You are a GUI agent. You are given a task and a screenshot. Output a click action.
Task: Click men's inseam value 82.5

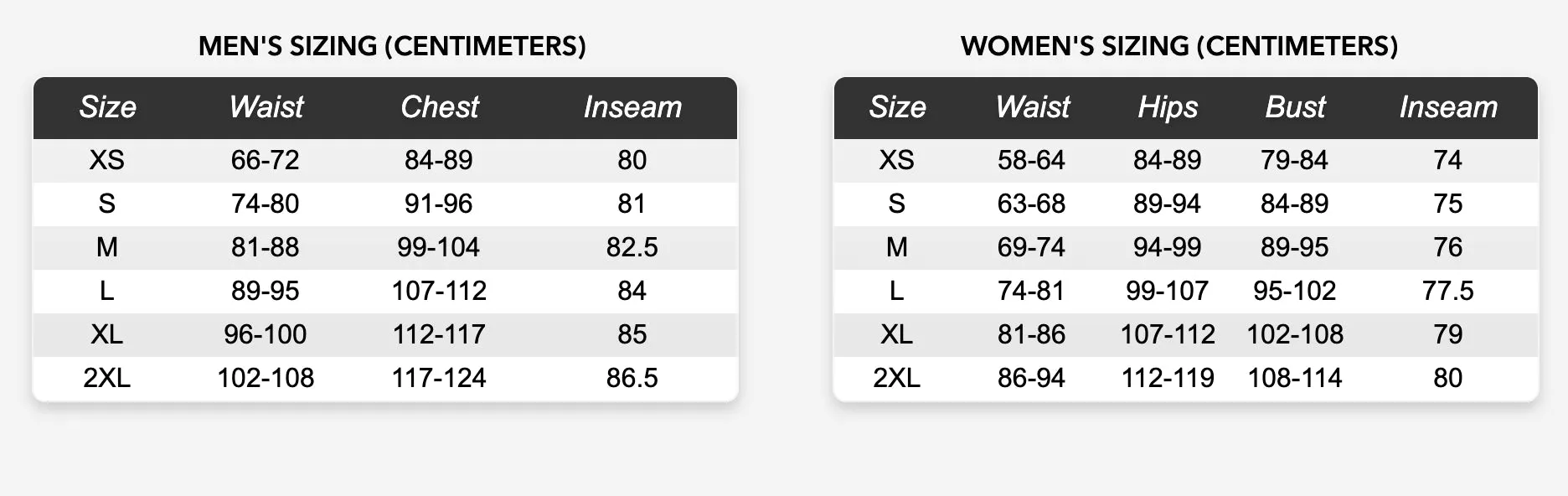pyautogui.click(x=632, y=247)
